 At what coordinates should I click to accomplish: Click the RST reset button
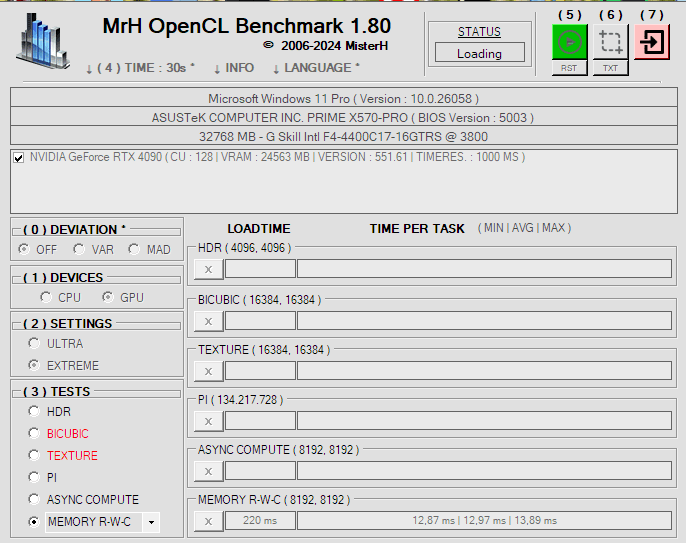pyautogui.click(x=569, y=68)
